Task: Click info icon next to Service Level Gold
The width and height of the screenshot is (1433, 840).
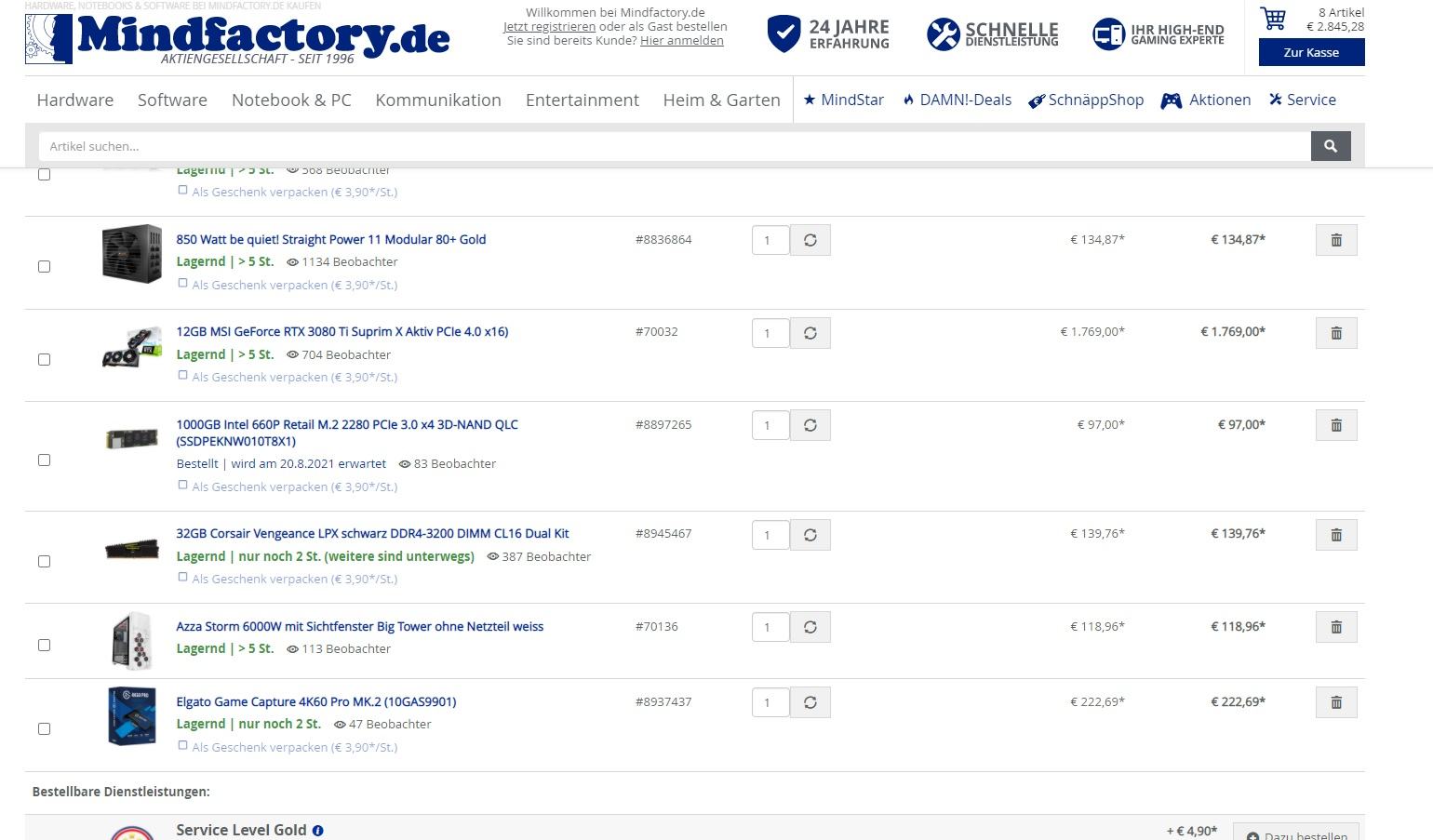Action: click(318, 831)
